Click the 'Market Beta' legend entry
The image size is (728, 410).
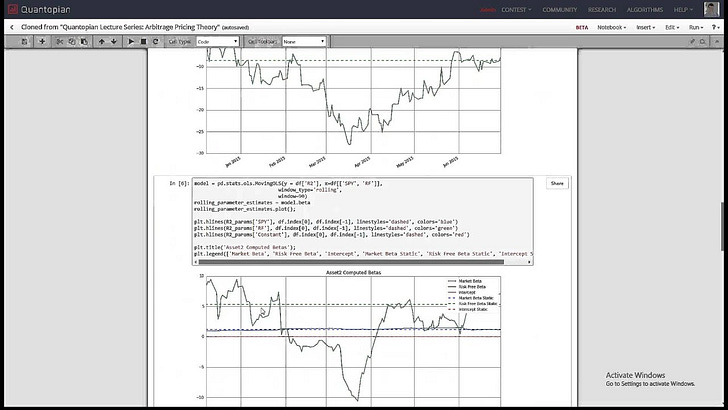coord(470,281)
